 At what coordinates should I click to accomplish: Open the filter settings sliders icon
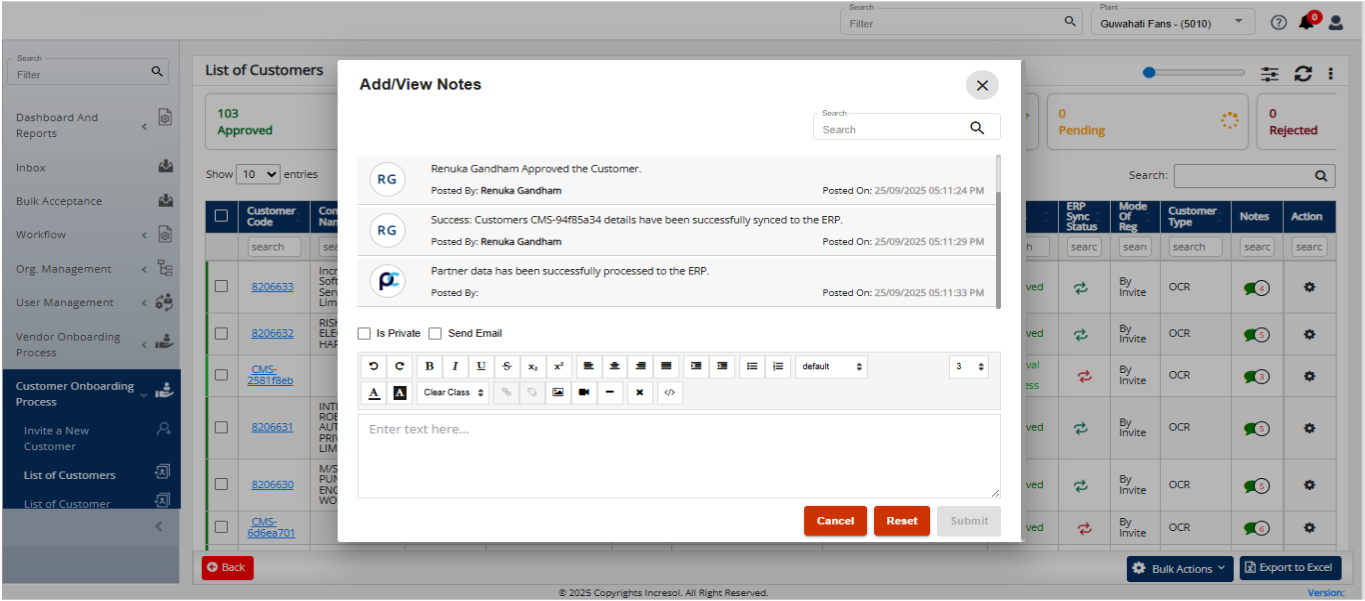coord(1270,73)
